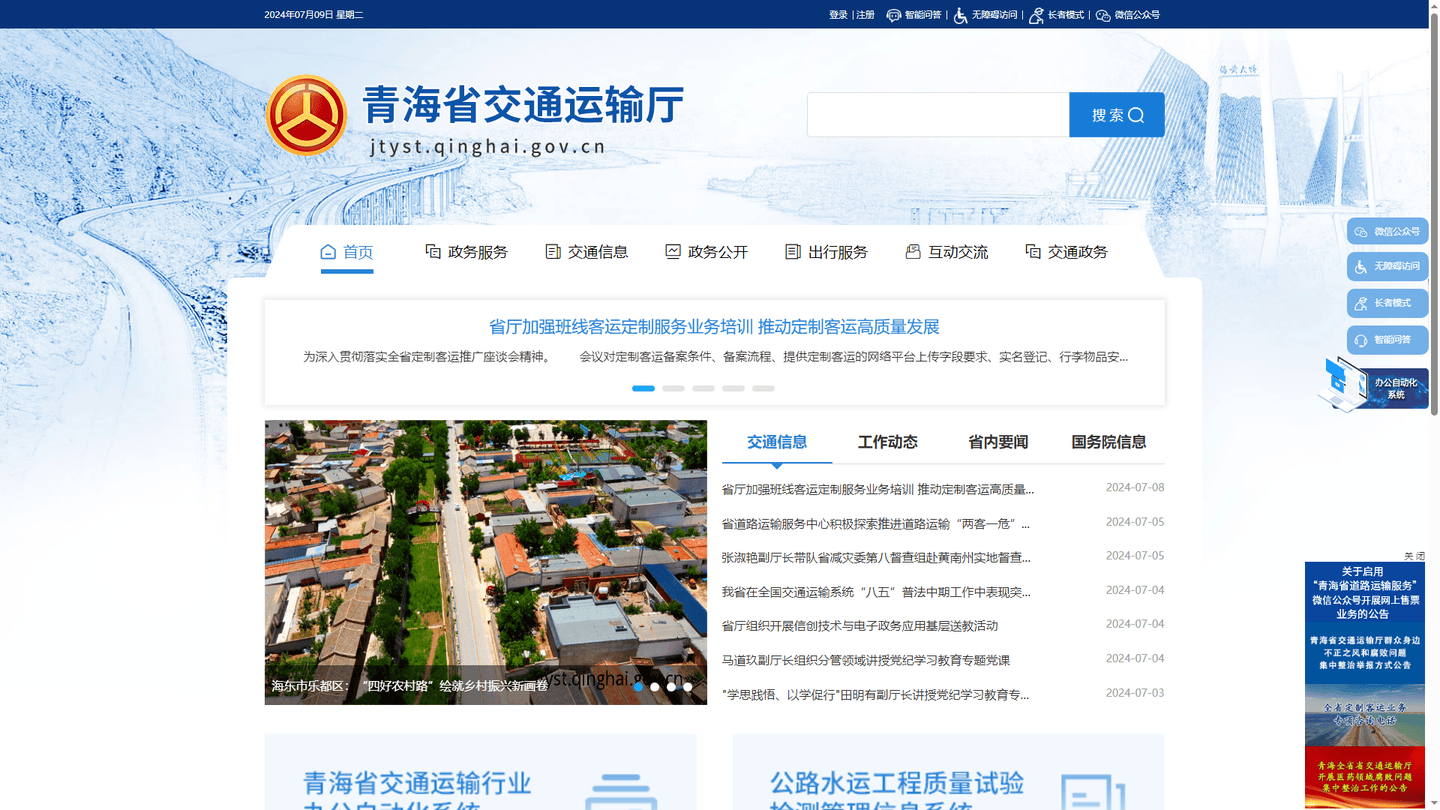Open the 首页 navigation menu item

(x=347, y=252)
